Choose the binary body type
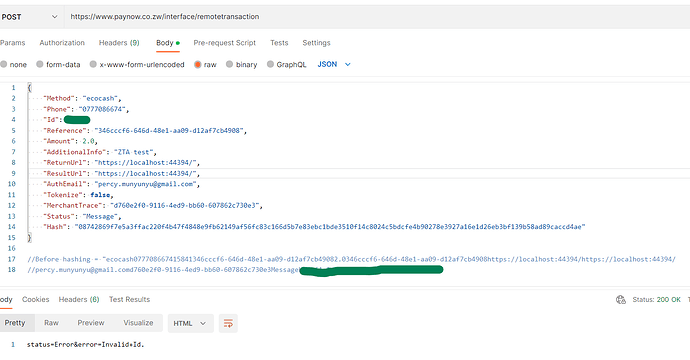Viewport: 690px width, 360px height. pos(242,64)
